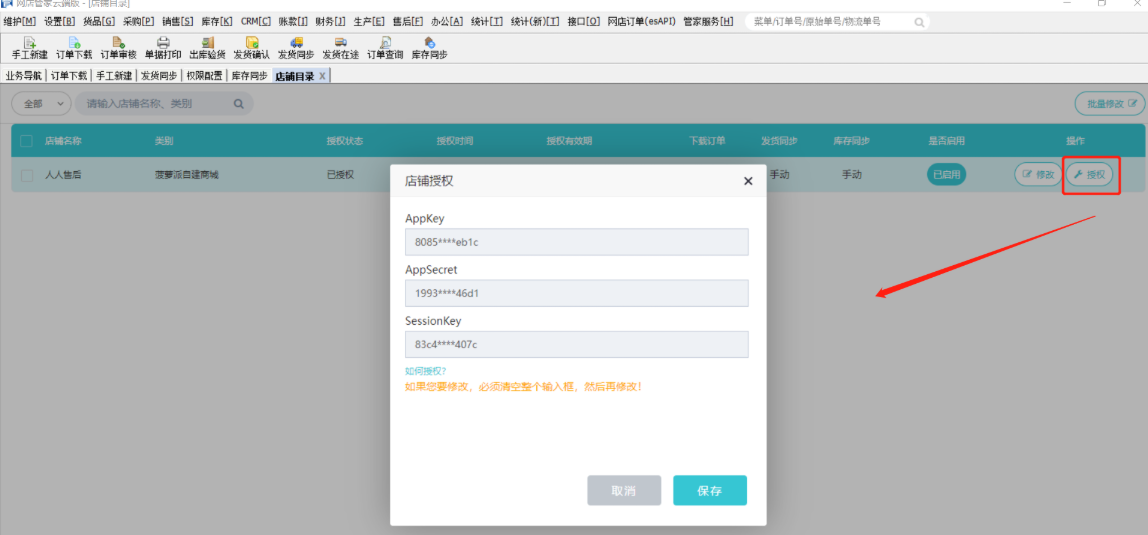Click the 如何授权? help link

(x=426, y=371)
